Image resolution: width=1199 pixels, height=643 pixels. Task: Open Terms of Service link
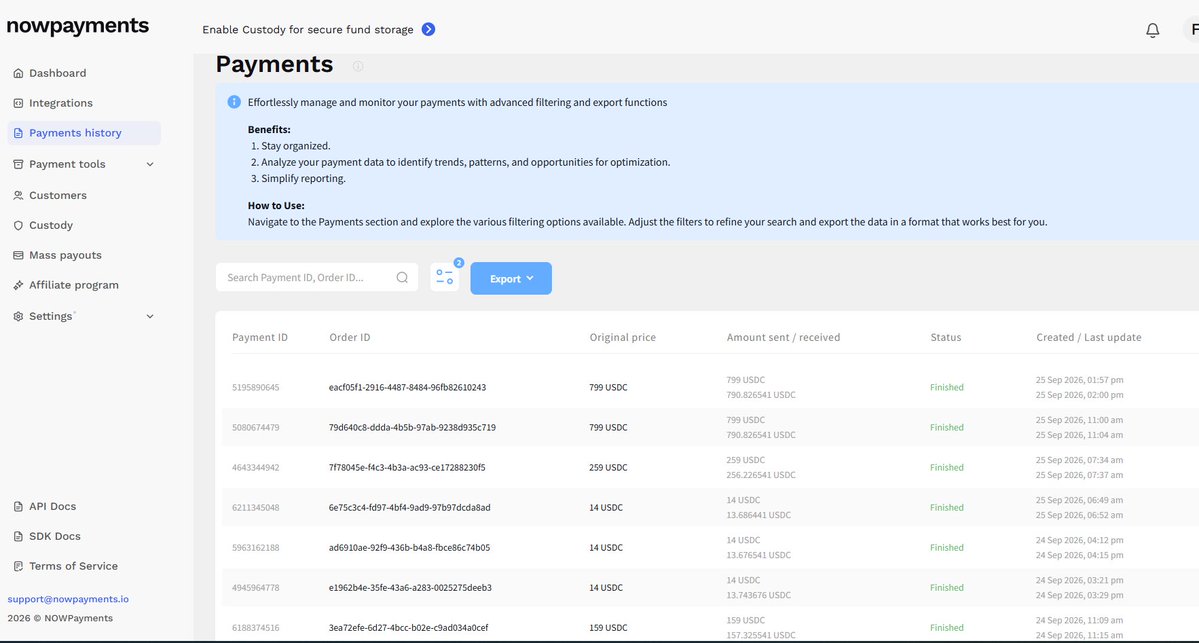coord(73,567)
